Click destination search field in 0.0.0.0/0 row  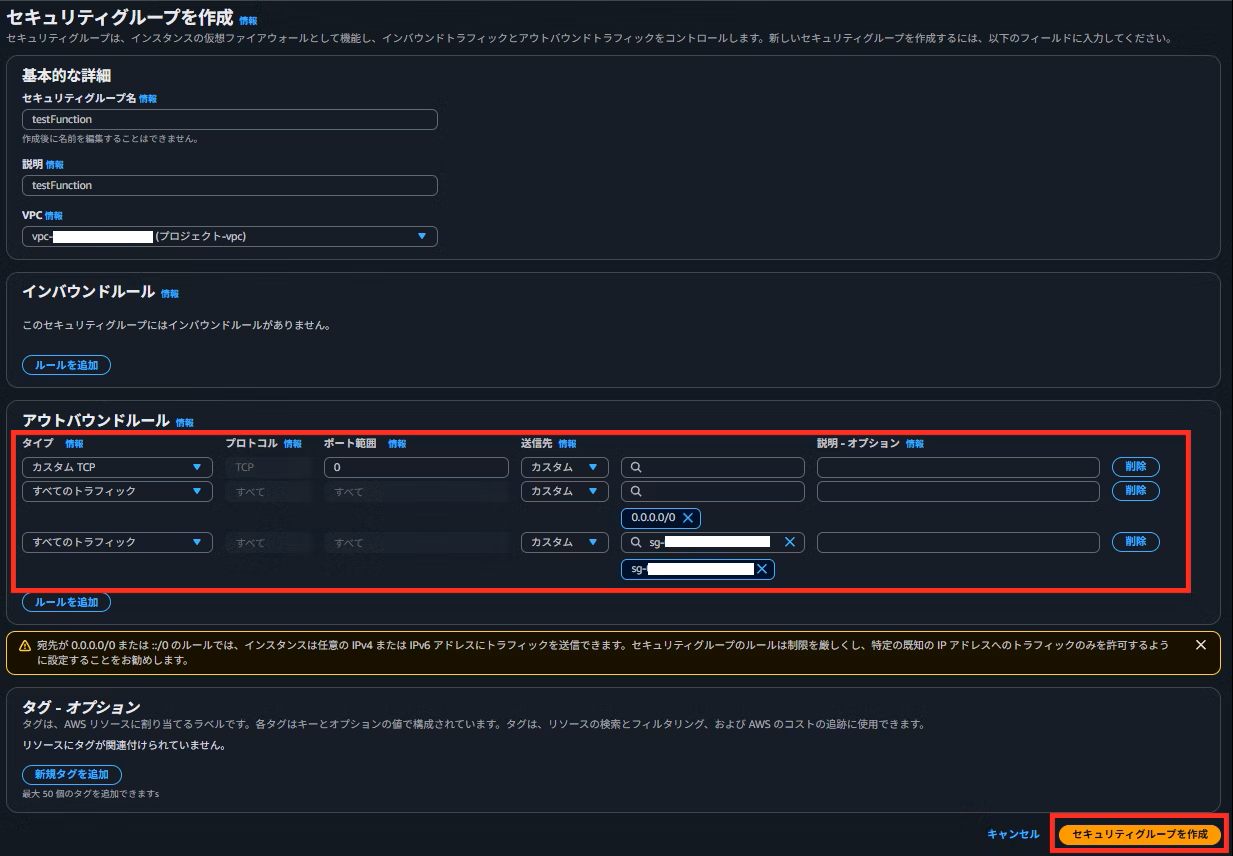[x=713, y=491]
